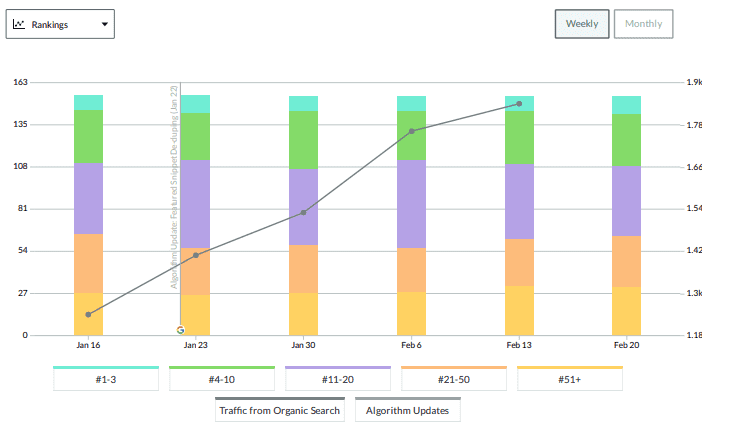Switch to Monthly view
Screen dimensions: 730x432
click(x=643, y=24)
